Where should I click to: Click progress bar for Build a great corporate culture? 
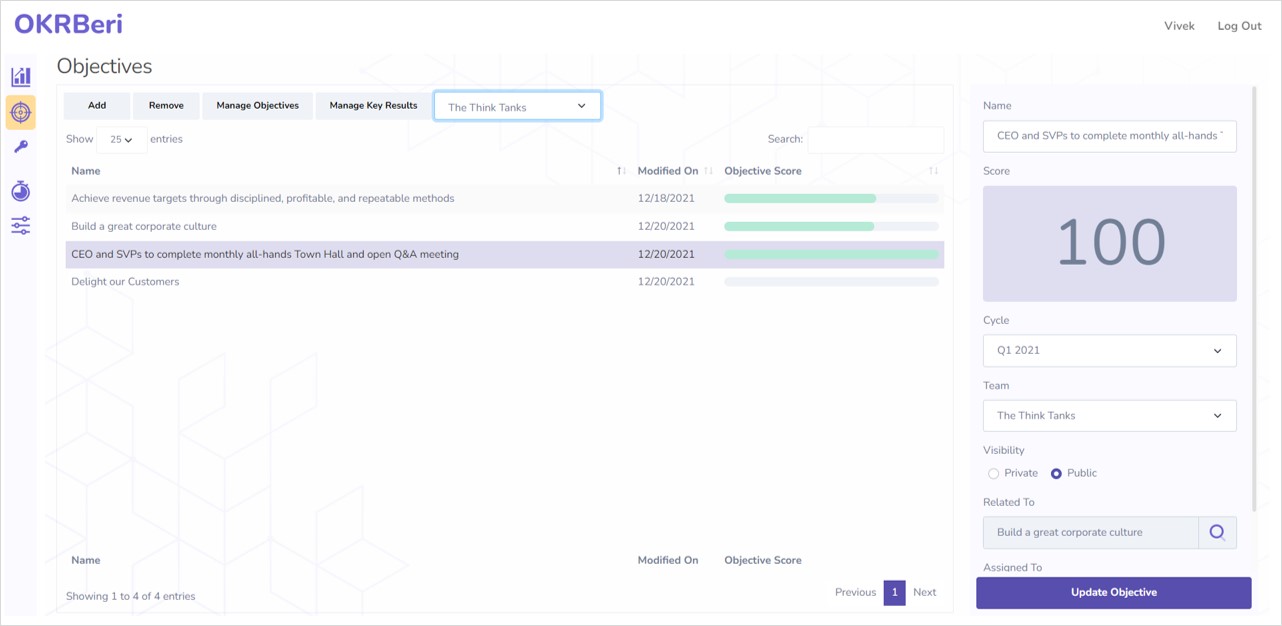[831, 227]
